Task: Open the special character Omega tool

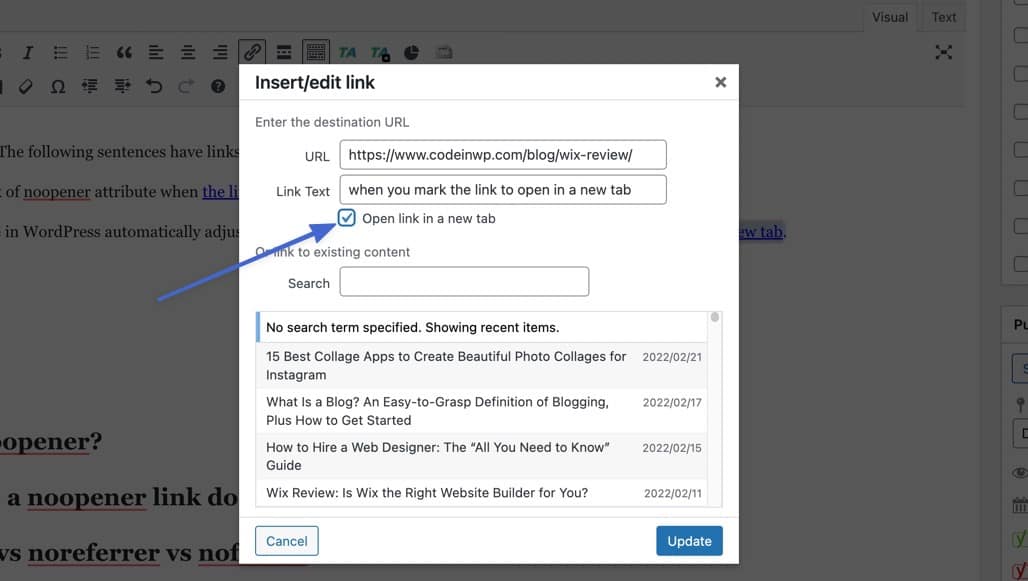Action: coord(58,87)
